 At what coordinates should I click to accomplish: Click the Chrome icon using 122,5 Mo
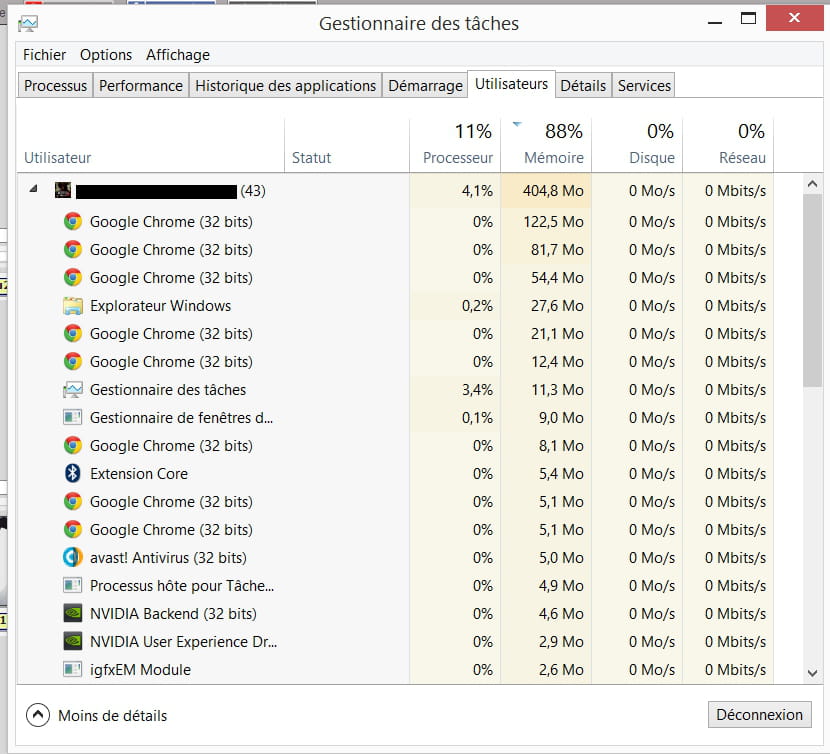click(72, 222)
